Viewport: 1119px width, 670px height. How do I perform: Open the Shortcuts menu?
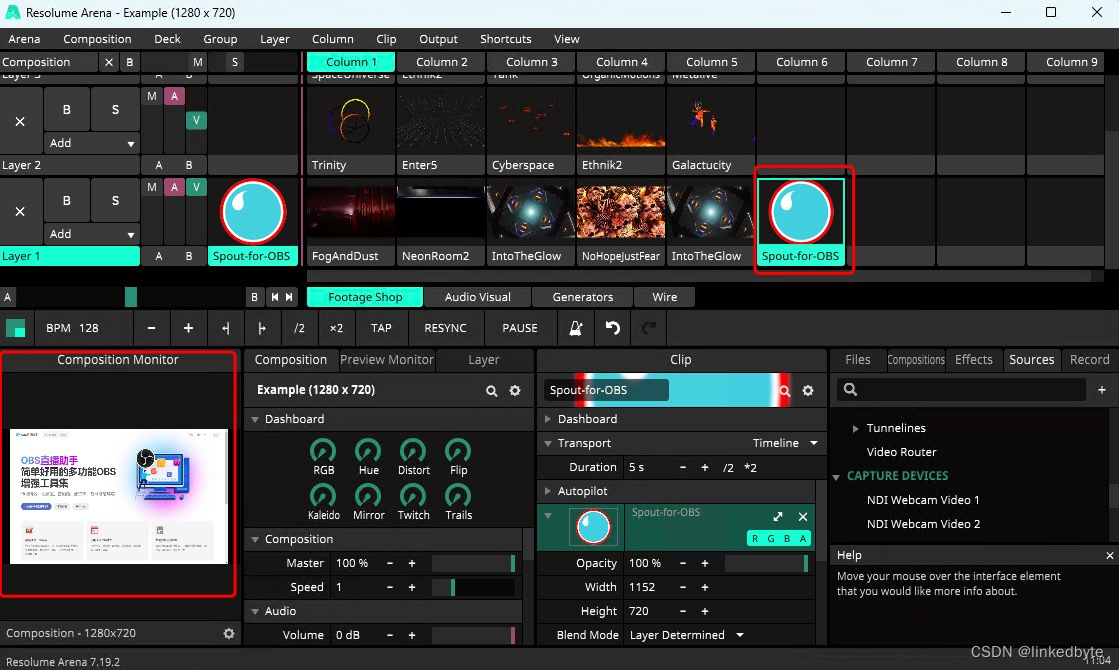[505, 39]
